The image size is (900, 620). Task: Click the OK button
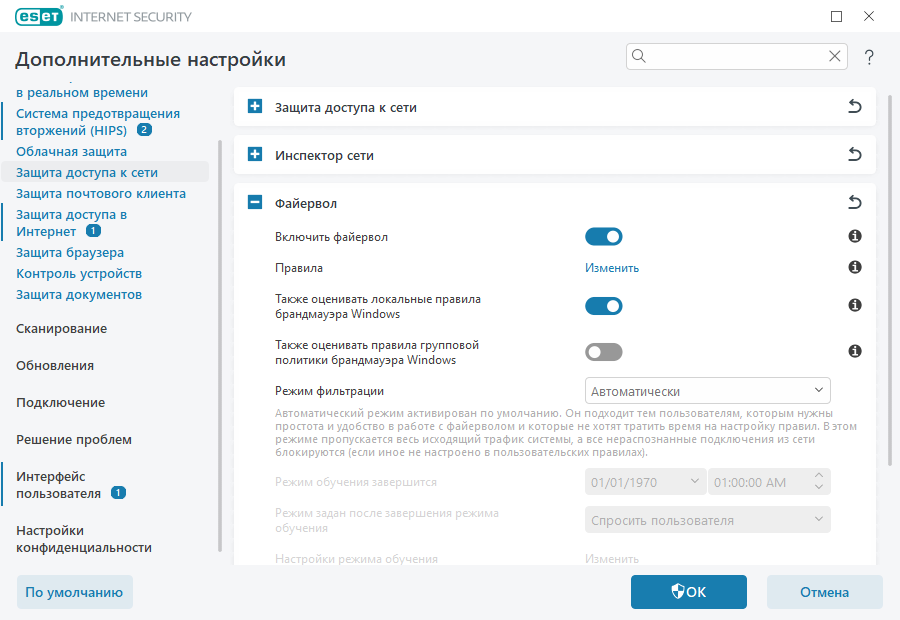[689, 592]
